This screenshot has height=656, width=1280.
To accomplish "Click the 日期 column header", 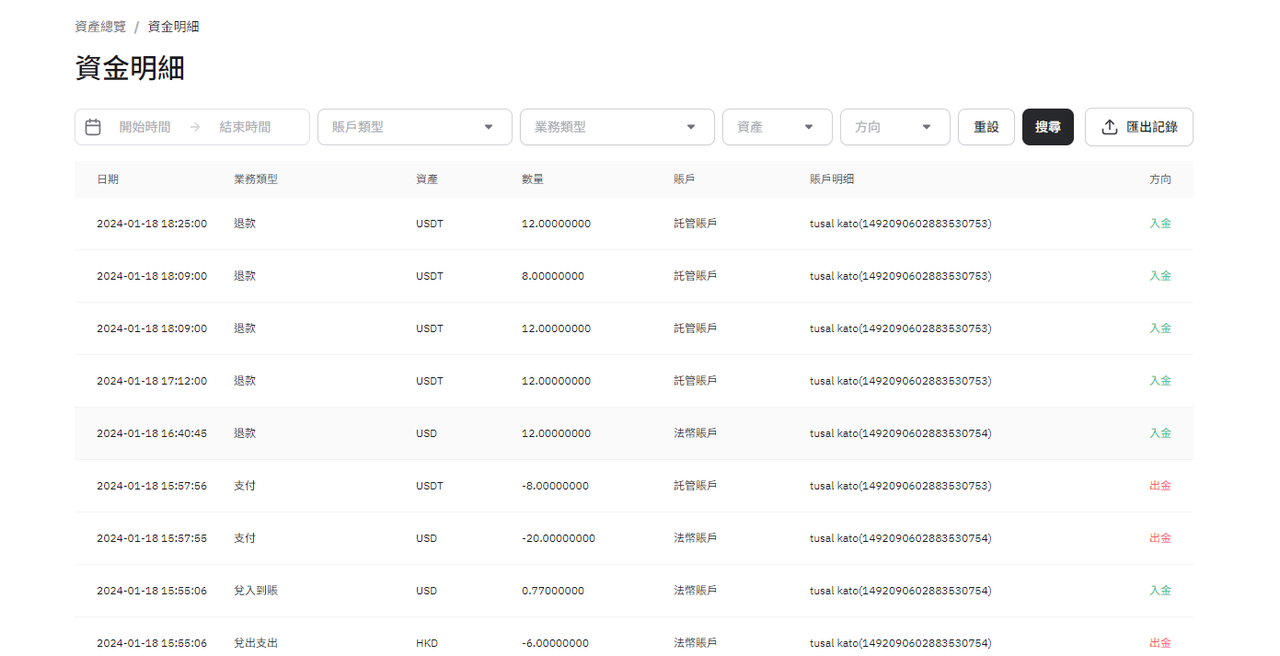I will coord(108,180).
